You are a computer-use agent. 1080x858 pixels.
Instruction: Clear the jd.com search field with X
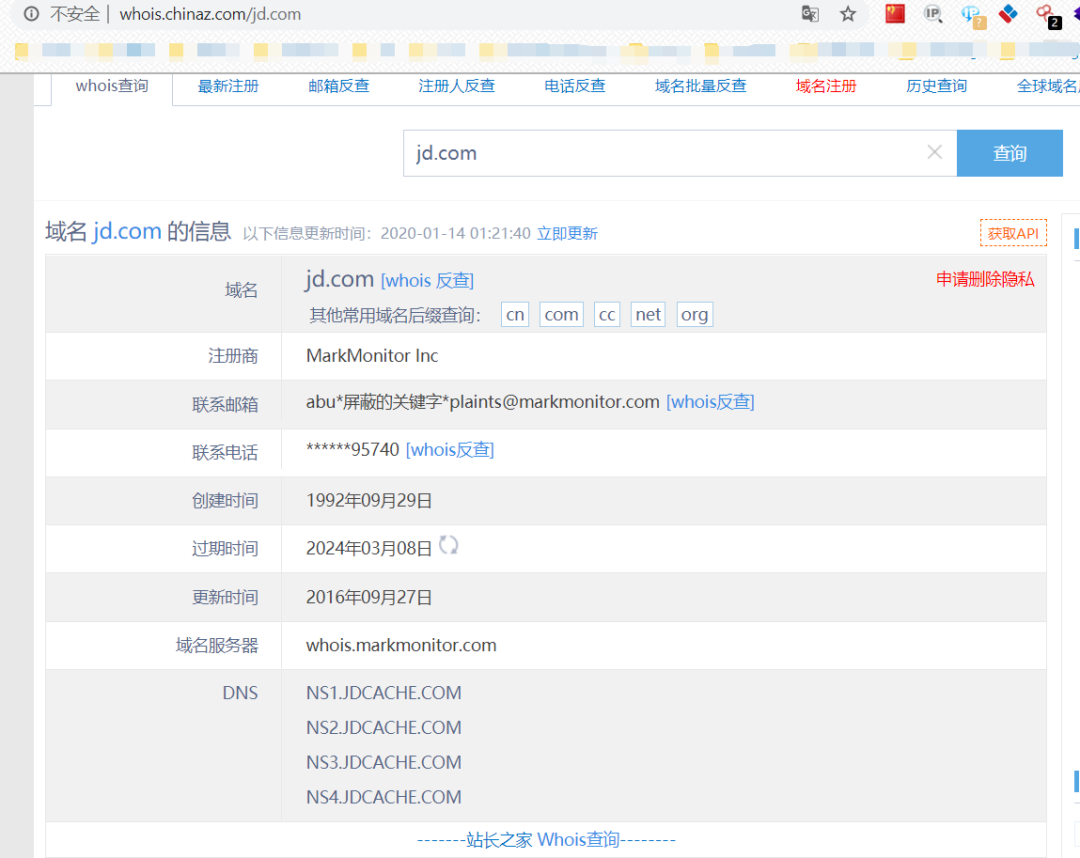(x=934, y=152)
